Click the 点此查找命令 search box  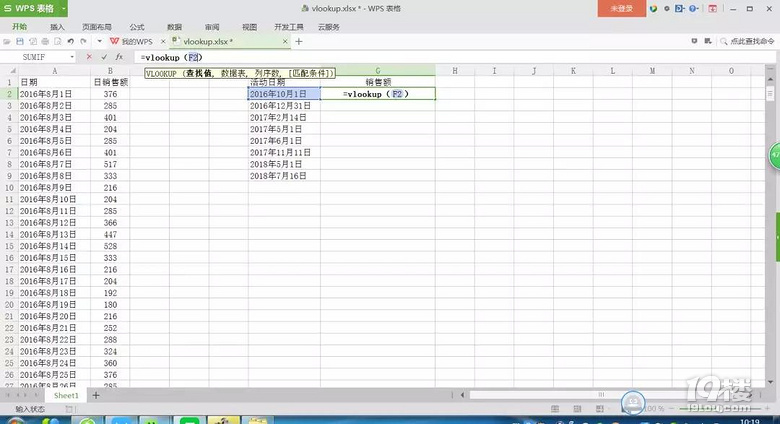(x=752, y=41)
